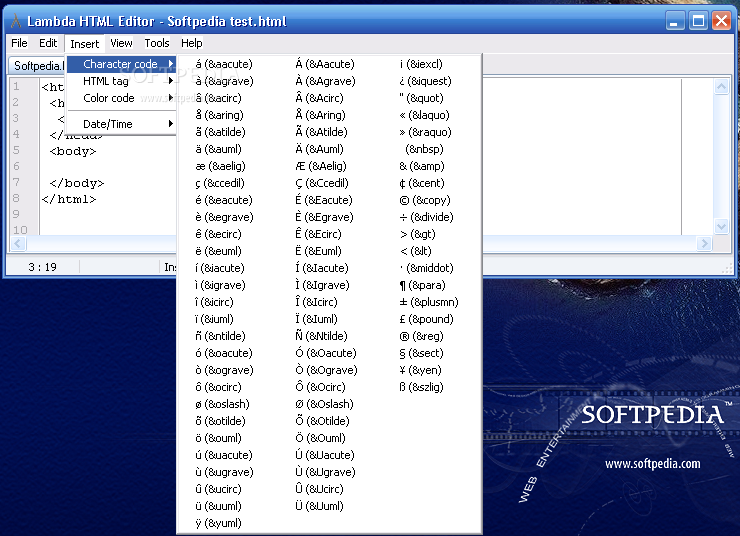The width and height of the screenshot is (740, 536).
Task: Insert the ± (&plusmn) character
Action: point(429,302)
